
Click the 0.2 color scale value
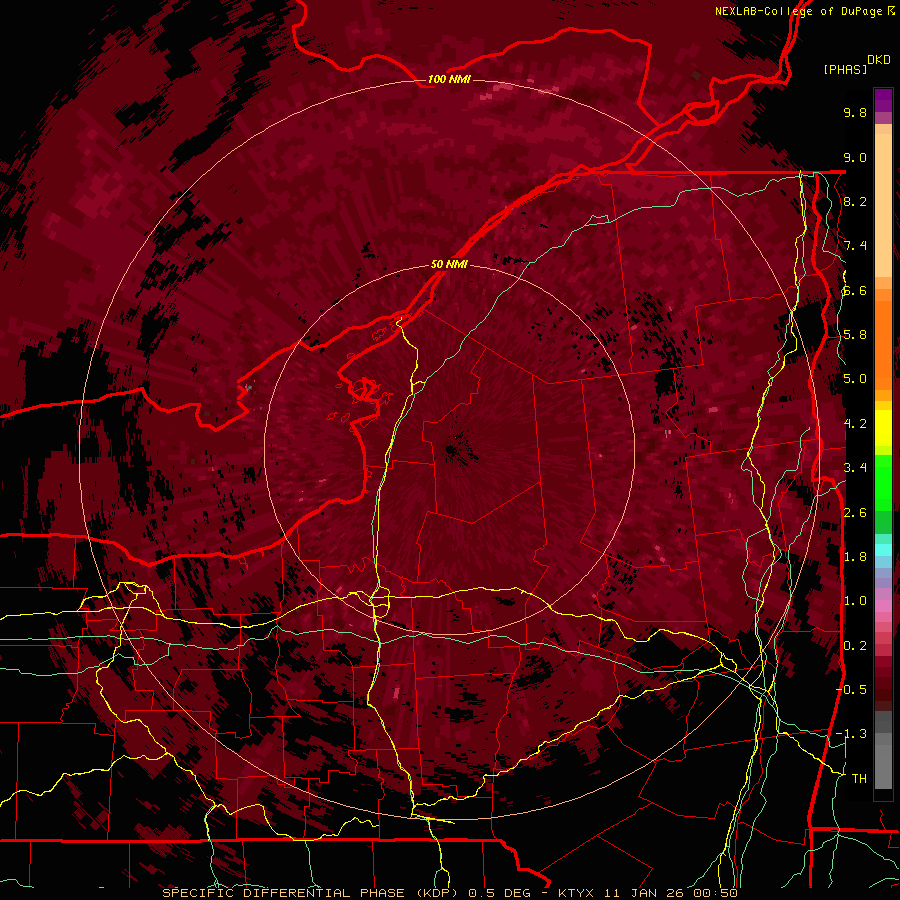(x=855, y=646)
